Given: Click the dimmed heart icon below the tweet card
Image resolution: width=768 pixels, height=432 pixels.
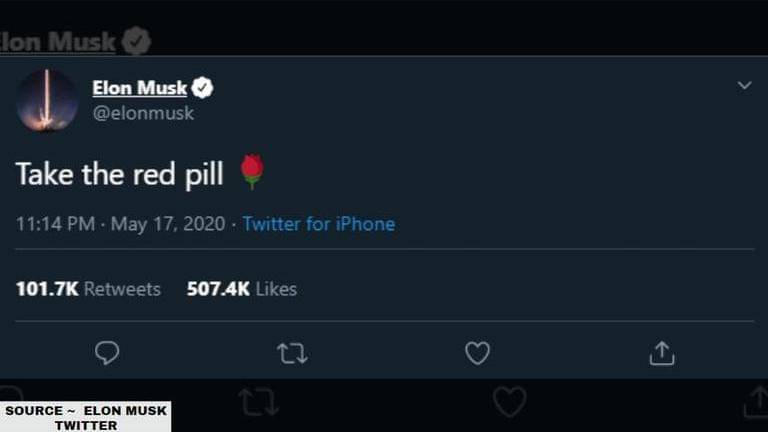Looking at the screenshot, I should click(x=510, y=402).
